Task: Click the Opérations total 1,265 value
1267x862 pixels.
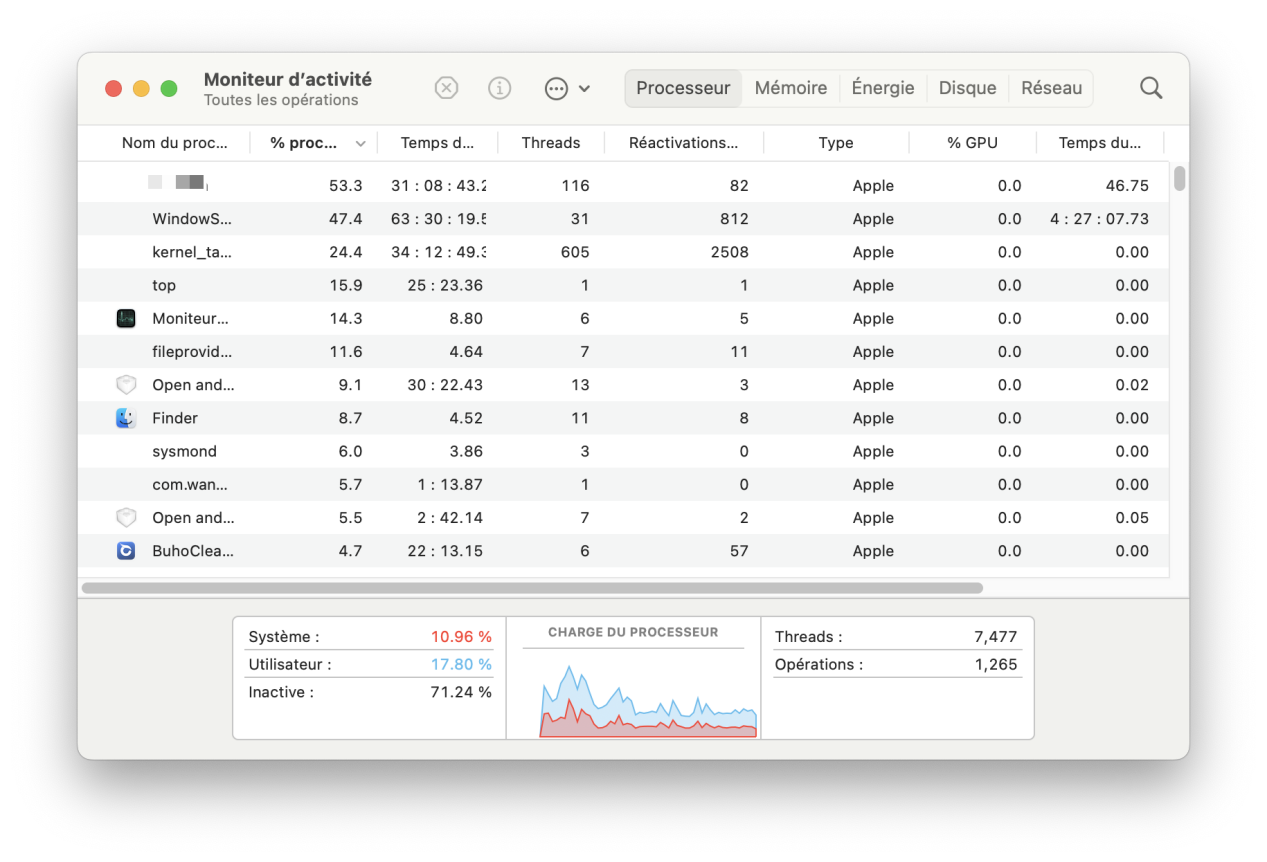Action: point(995,665)
